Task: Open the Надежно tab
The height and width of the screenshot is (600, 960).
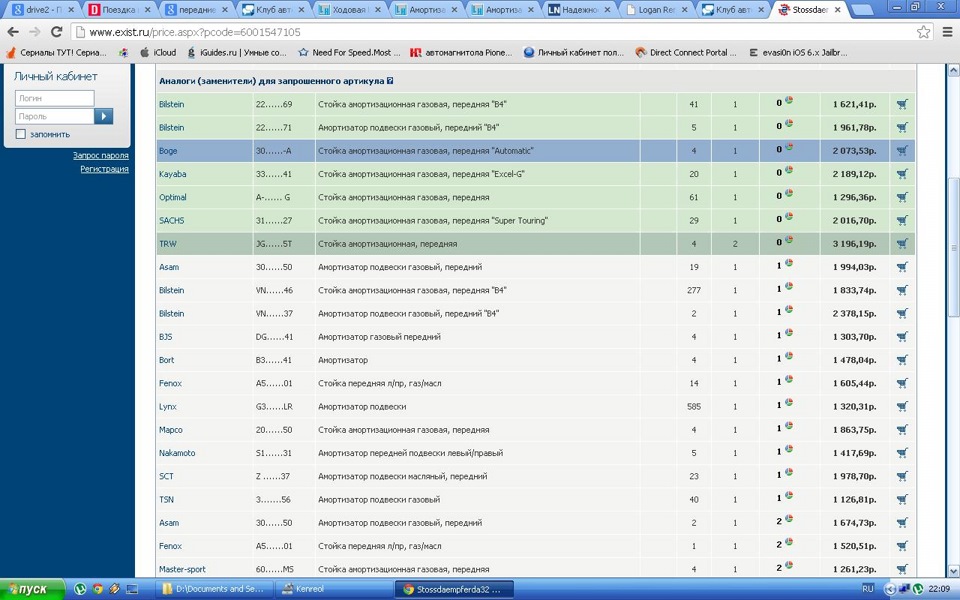Action: click(579, 10)
